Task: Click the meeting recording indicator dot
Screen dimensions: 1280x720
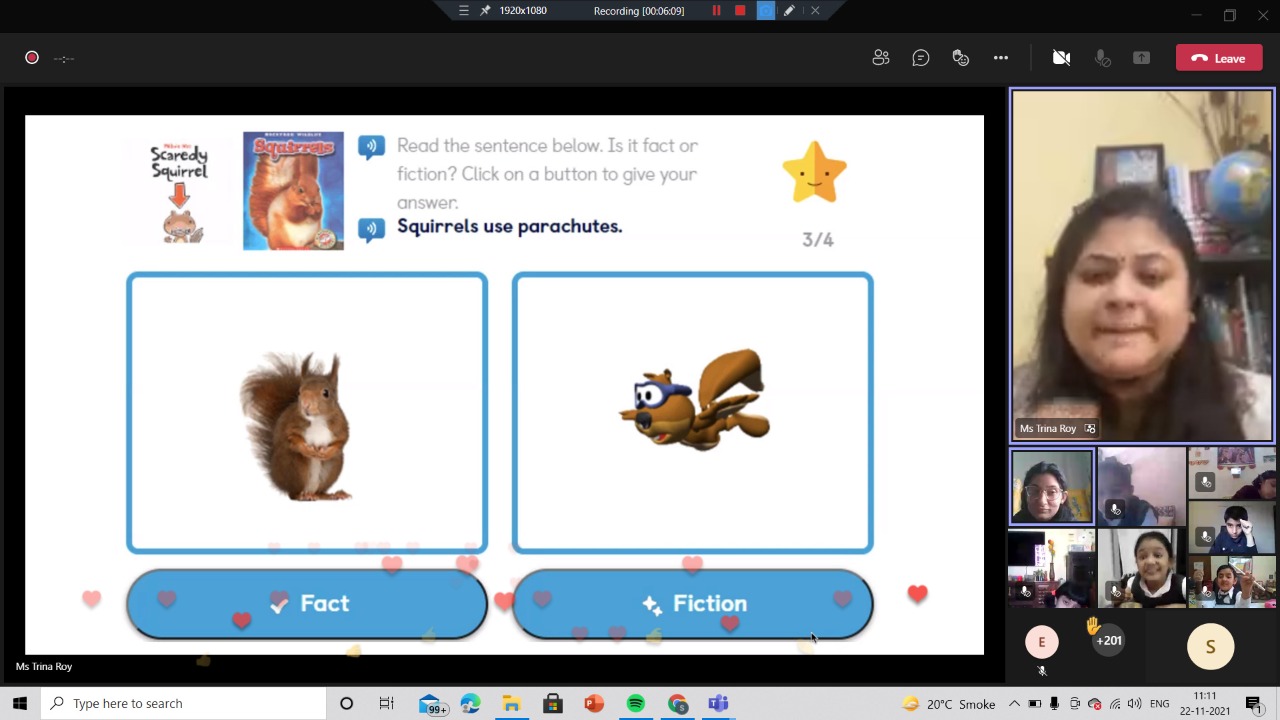Action: [x=32, y=58]
